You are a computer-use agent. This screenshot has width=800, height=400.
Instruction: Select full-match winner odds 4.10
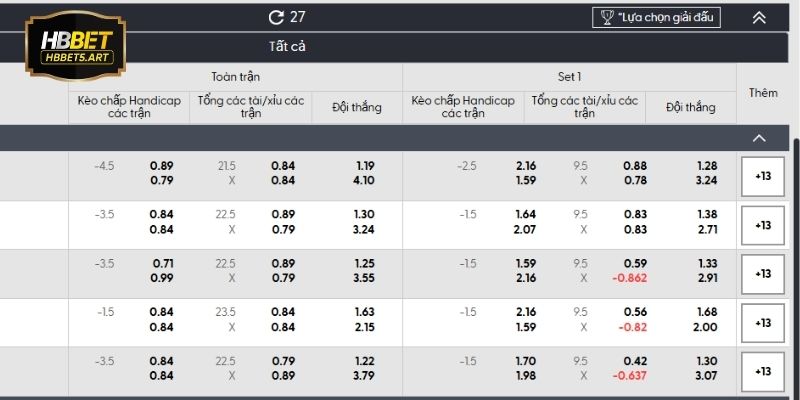tap(363, 181)
